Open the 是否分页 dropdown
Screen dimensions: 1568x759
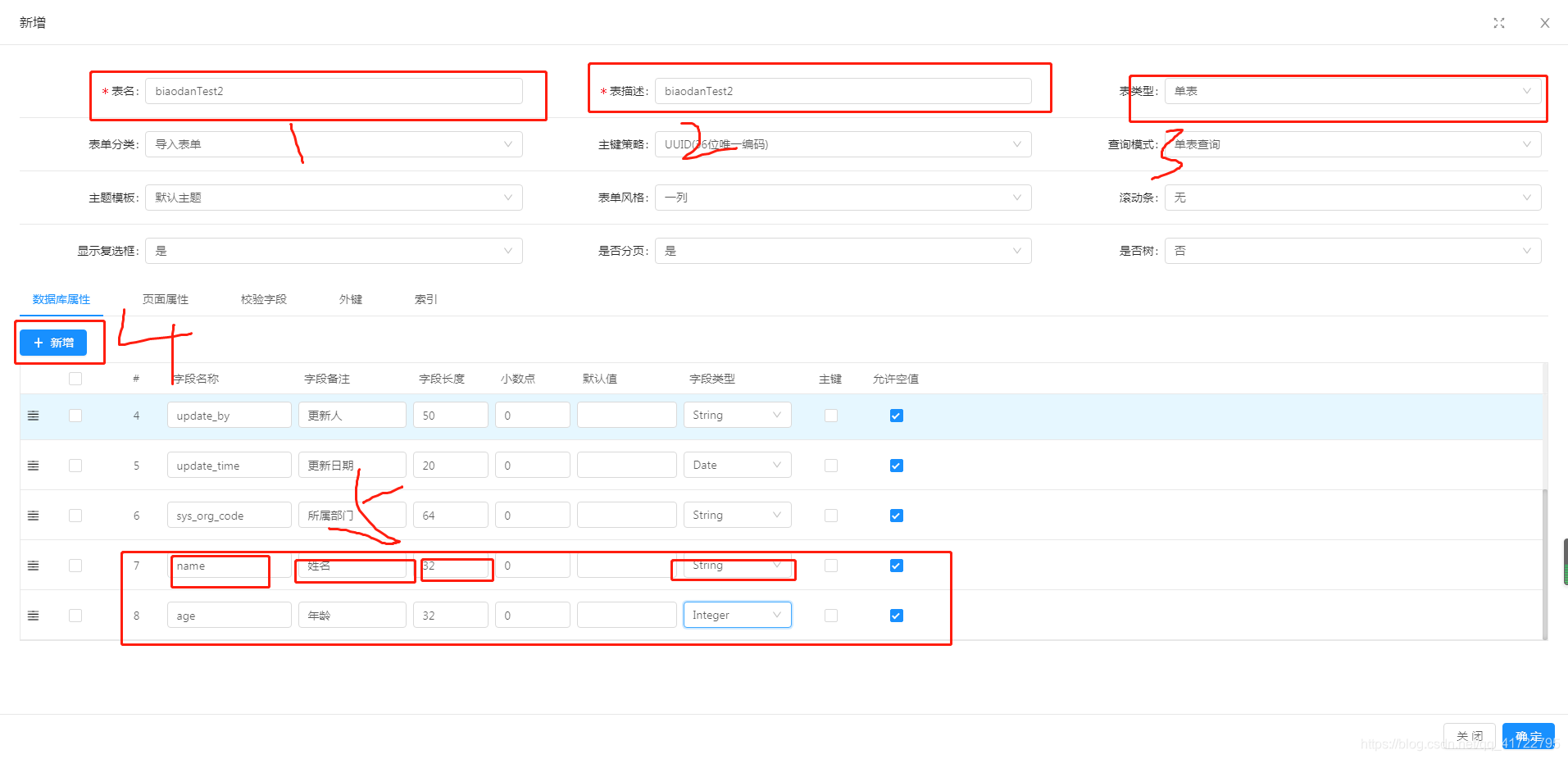coord(843,251)
